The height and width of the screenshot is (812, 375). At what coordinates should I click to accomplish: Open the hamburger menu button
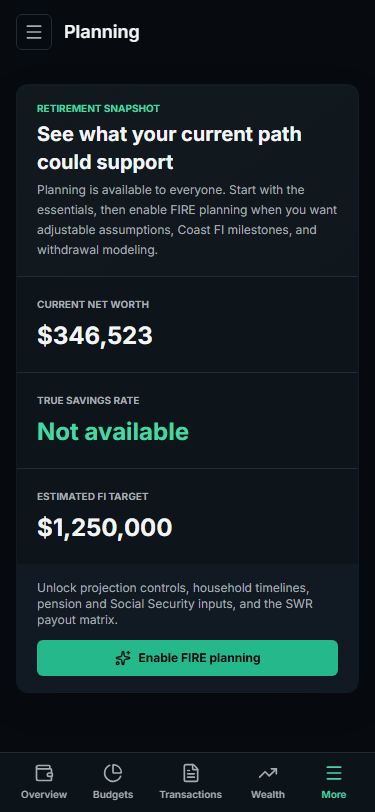(34, 32)
